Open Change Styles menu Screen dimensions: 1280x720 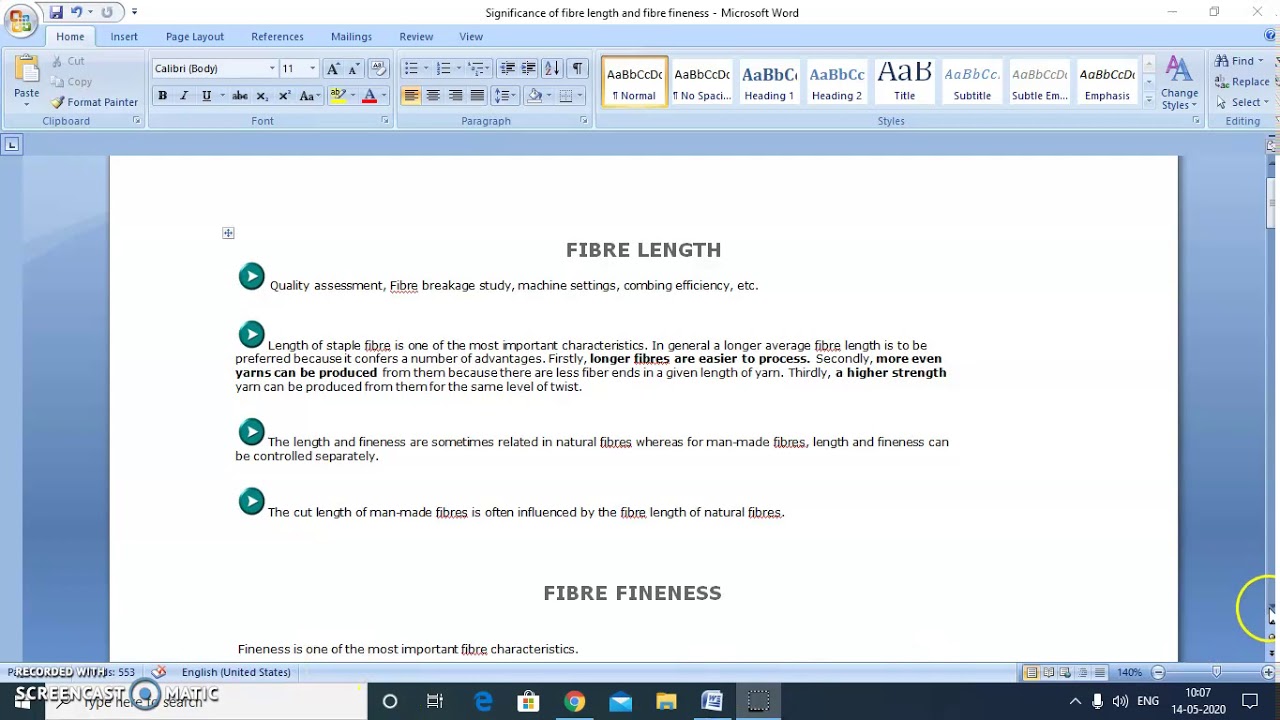(x=1180, y=83)
